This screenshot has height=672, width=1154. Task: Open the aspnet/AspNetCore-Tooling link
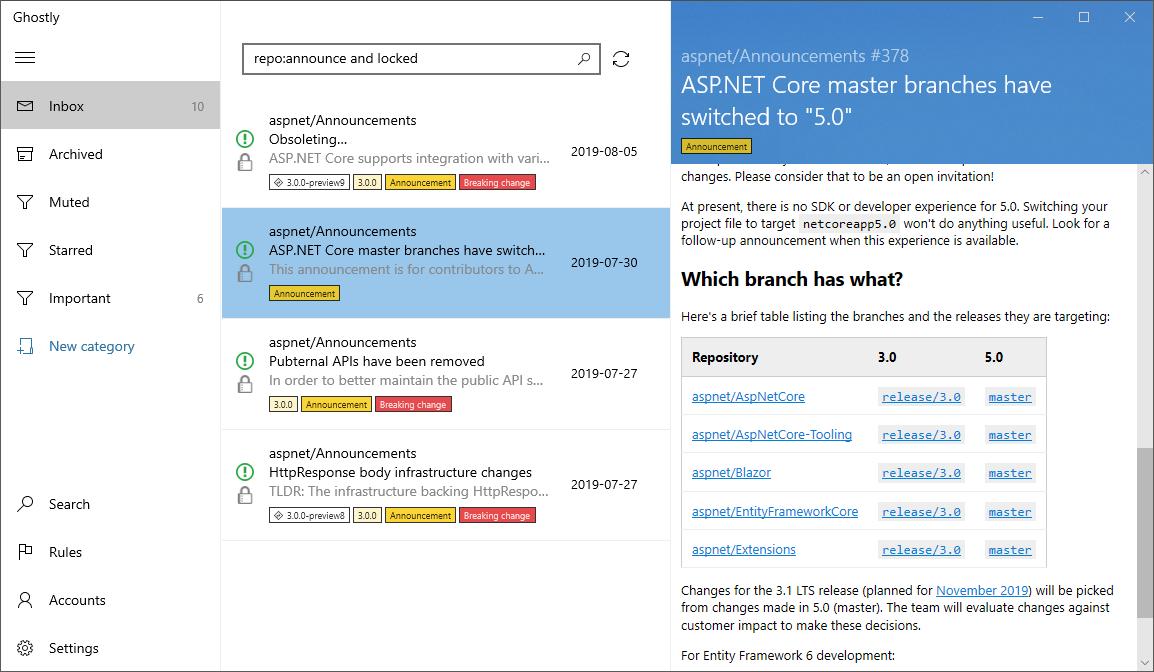[771, 435]
